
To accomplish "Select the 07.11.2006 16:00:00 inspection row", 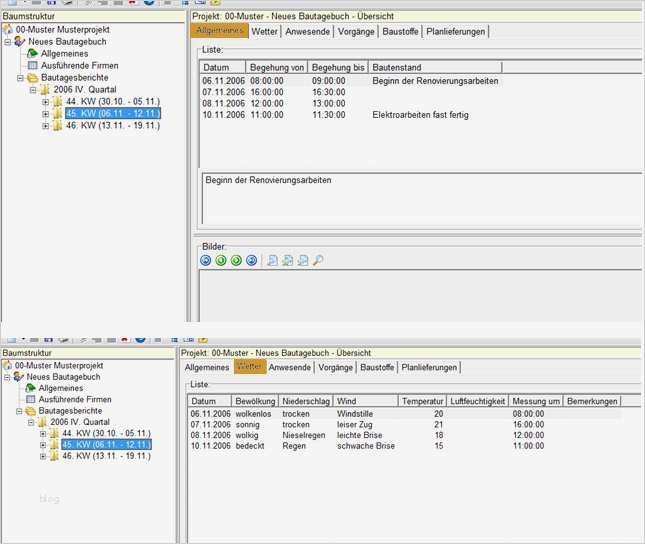I will pos(350,92).
